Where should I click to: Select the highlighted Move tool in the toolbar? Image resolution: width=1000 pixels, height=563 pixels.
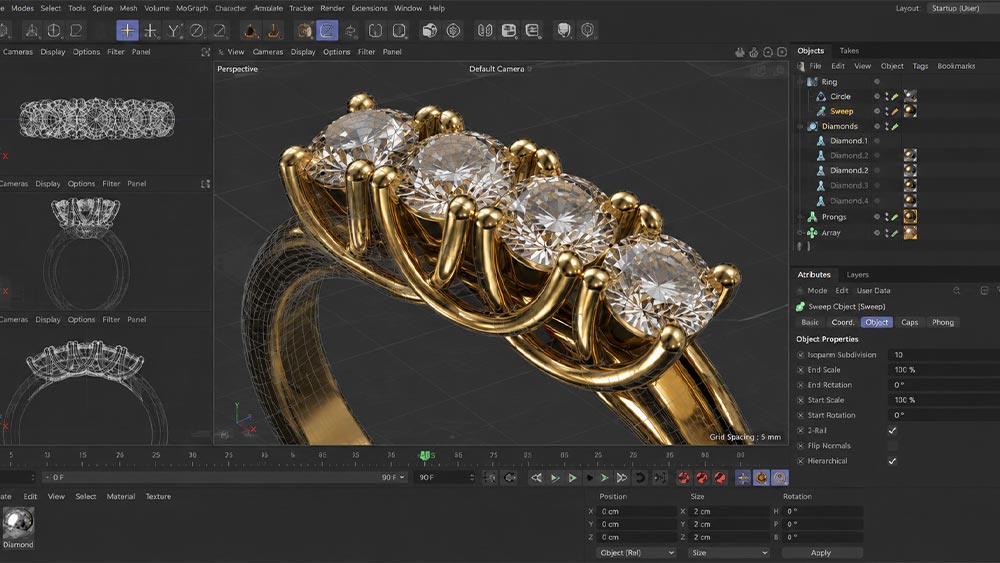[x=127, y=30]
